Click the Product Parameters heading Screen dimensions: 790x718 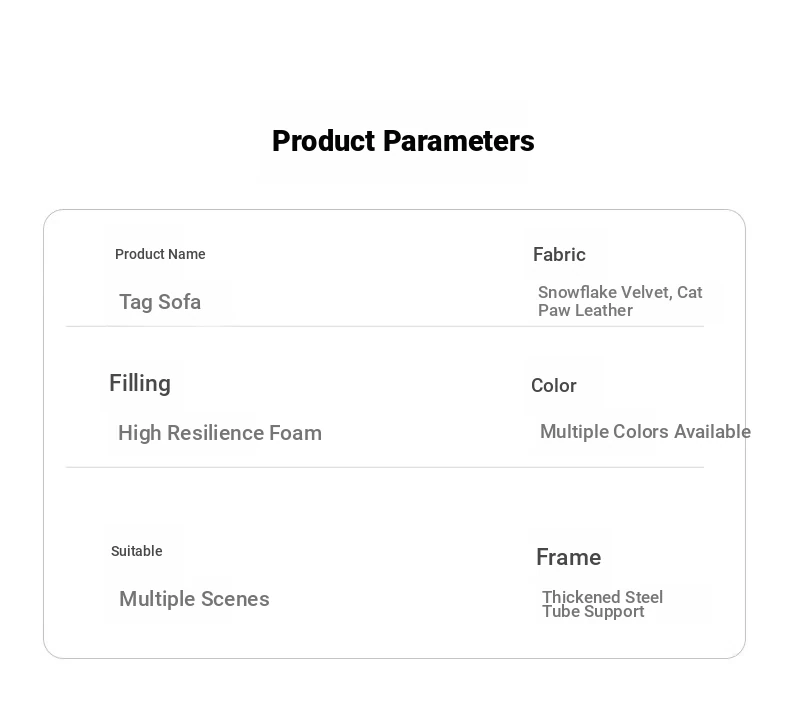click(x=403, y=141)
